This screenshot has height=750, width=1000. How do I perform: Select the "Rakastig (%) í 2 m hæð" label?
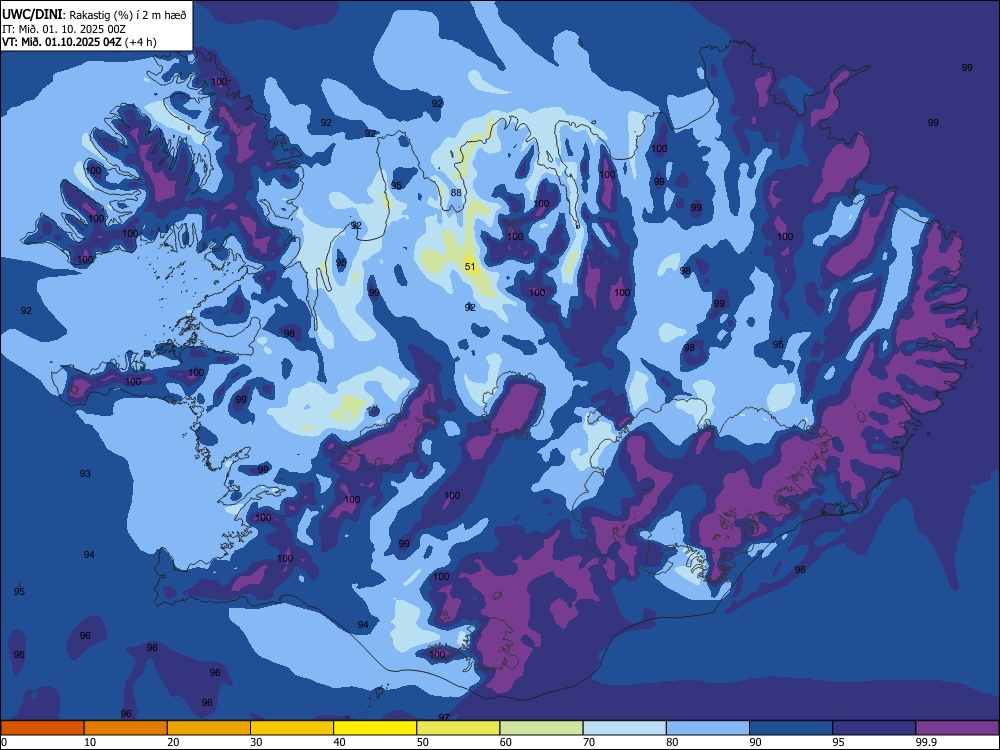128,15
